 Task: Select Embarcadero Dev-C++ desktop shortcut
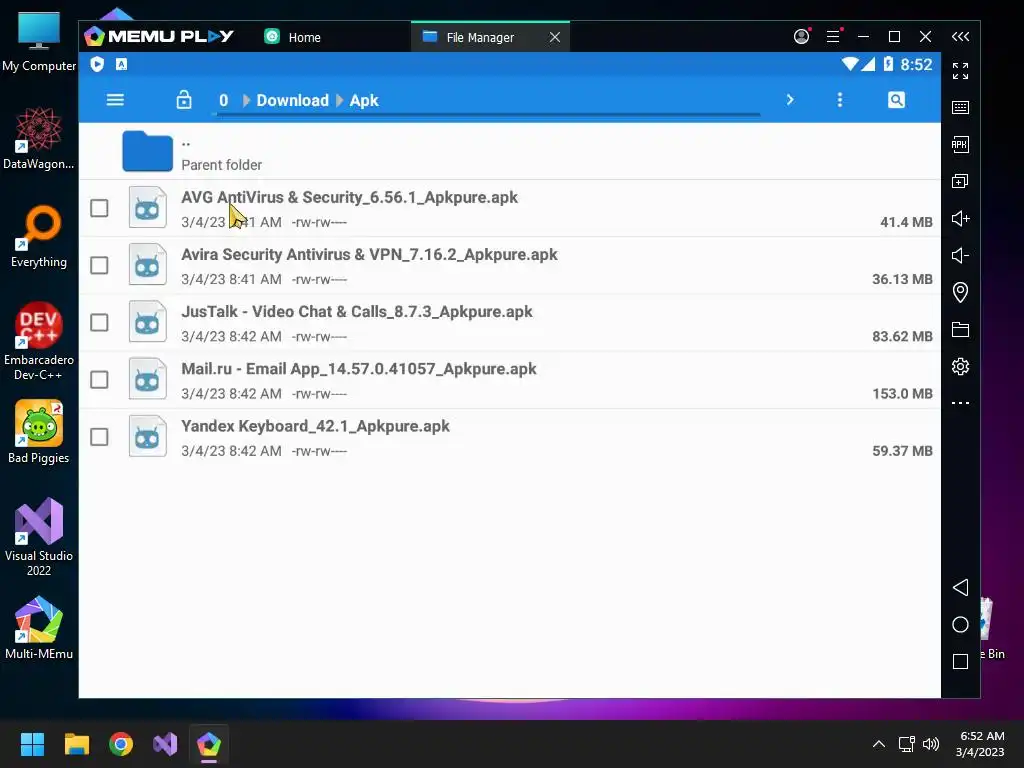[x=39, y=342]
